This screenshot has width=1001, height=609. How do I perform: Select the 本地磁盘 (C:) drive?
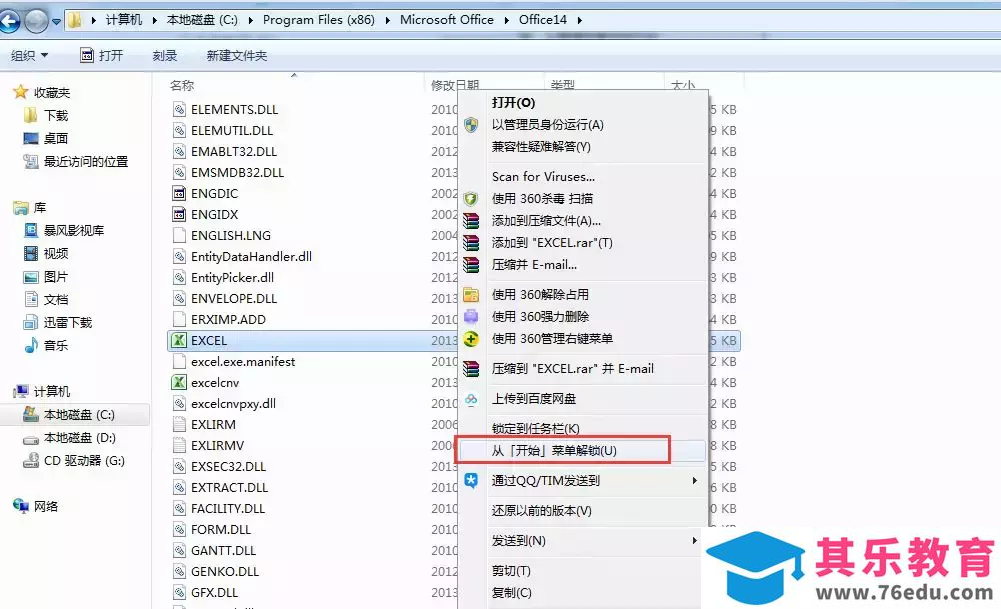[79, 415]
